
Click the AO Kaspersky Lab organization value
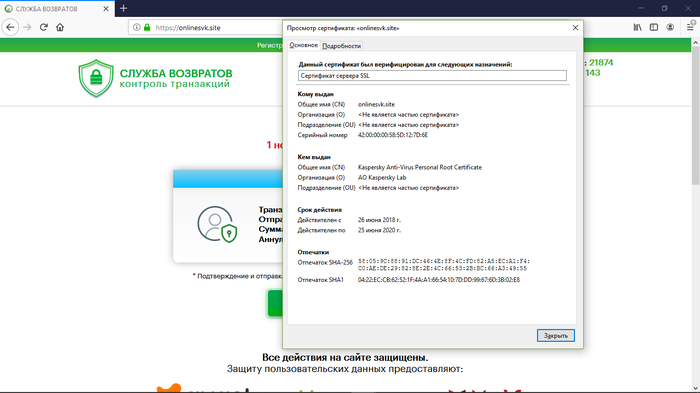click(x=382, y=178)
